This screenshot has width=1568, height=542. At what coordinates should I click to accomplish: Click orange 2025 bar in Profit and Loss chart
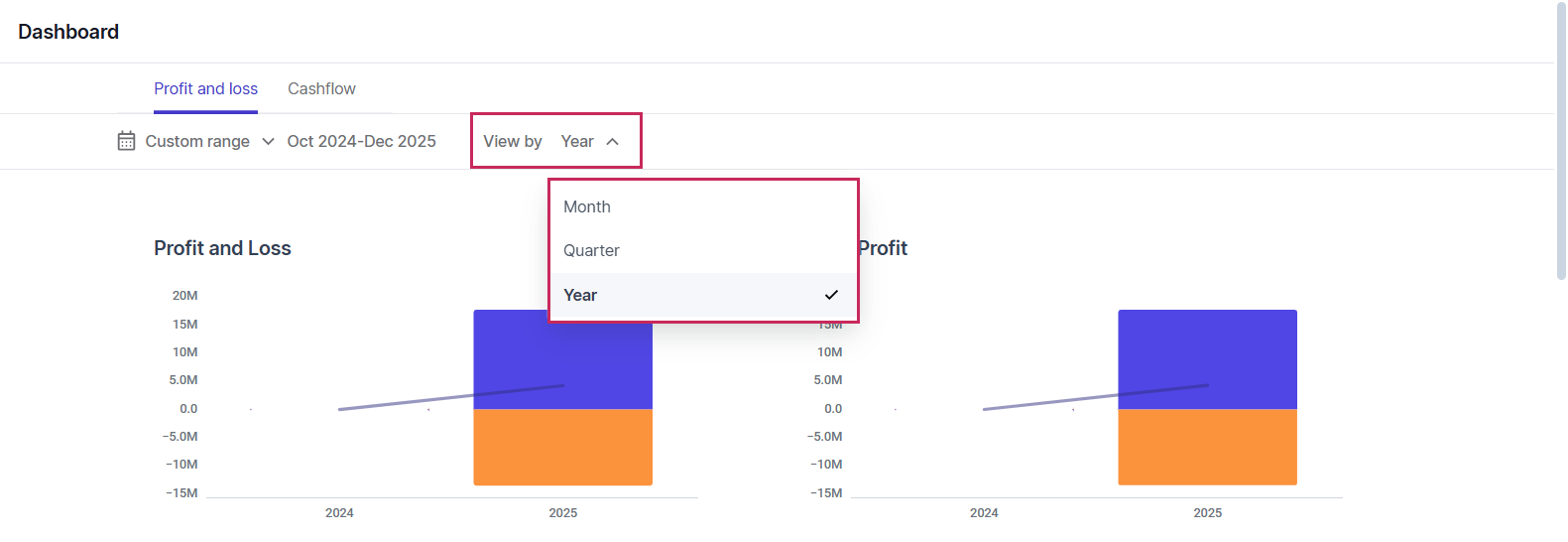point(562,447)
